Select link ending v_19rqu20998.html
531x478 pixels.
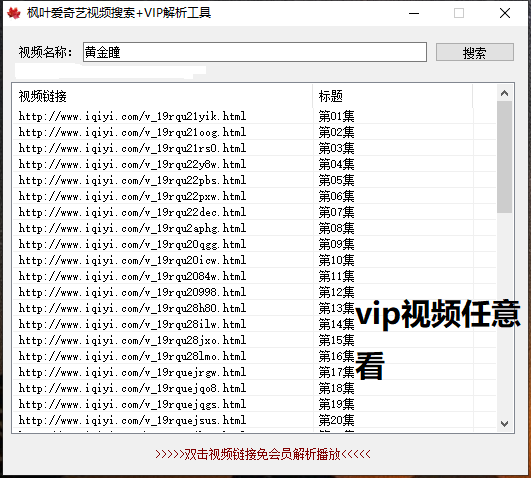(132, 292)
